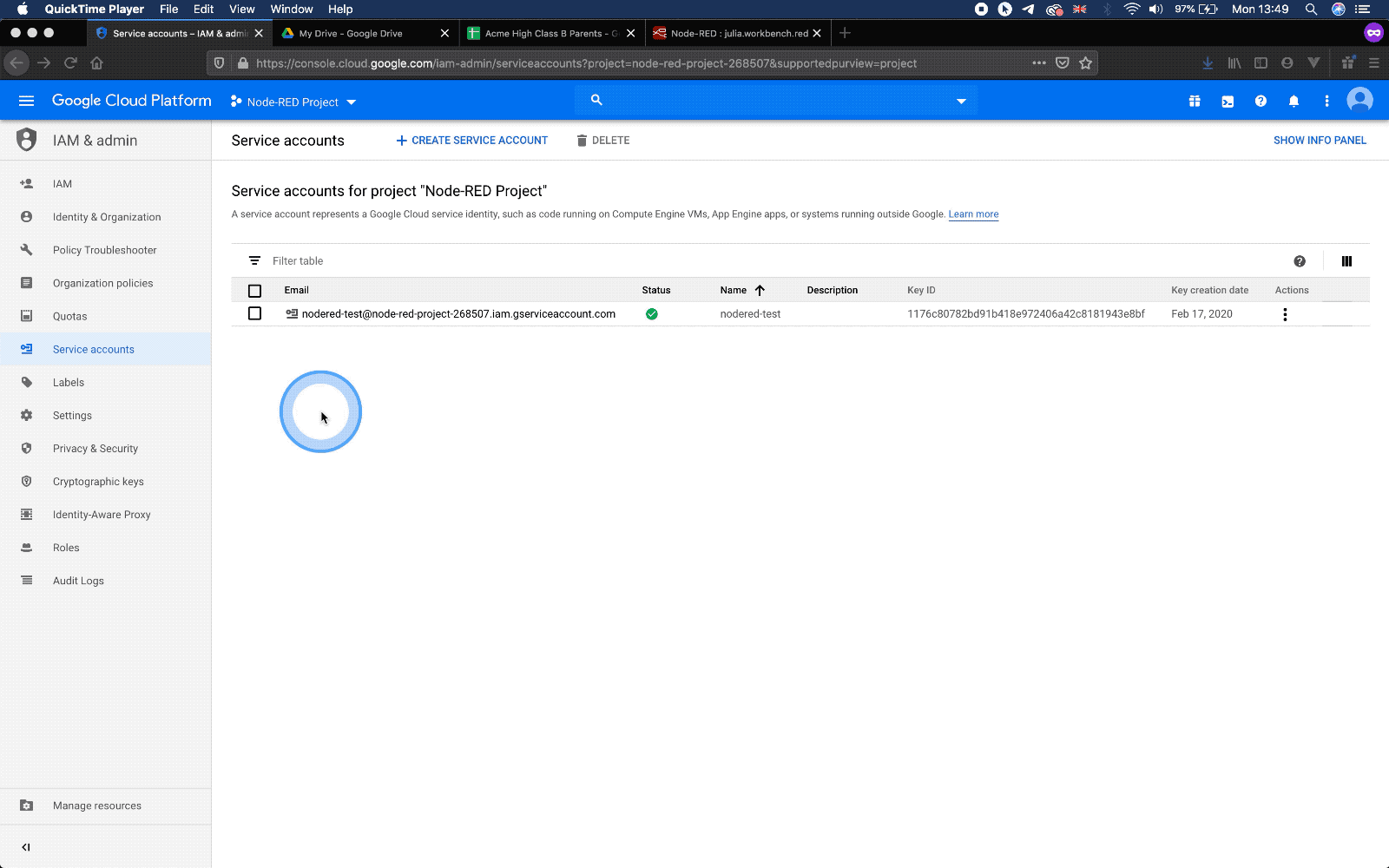Image resolution: width=1389 pixels, height=868 pixels.
Task: Sort by the Email column header
Action: pos(296,291)
